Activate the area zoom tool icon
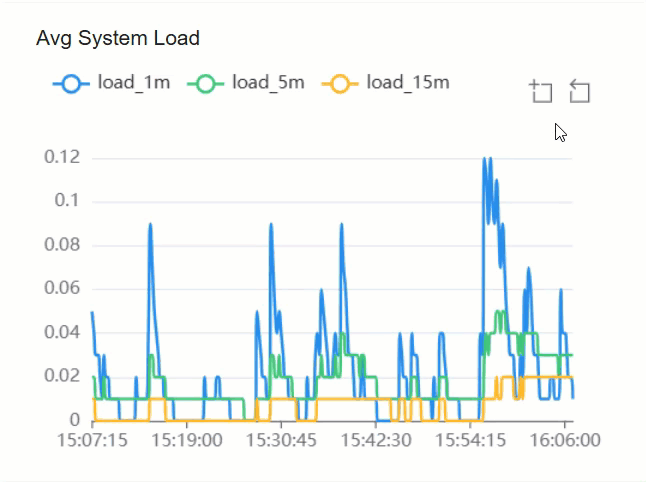Screen dimensions: 646x482 click(541, 92)
